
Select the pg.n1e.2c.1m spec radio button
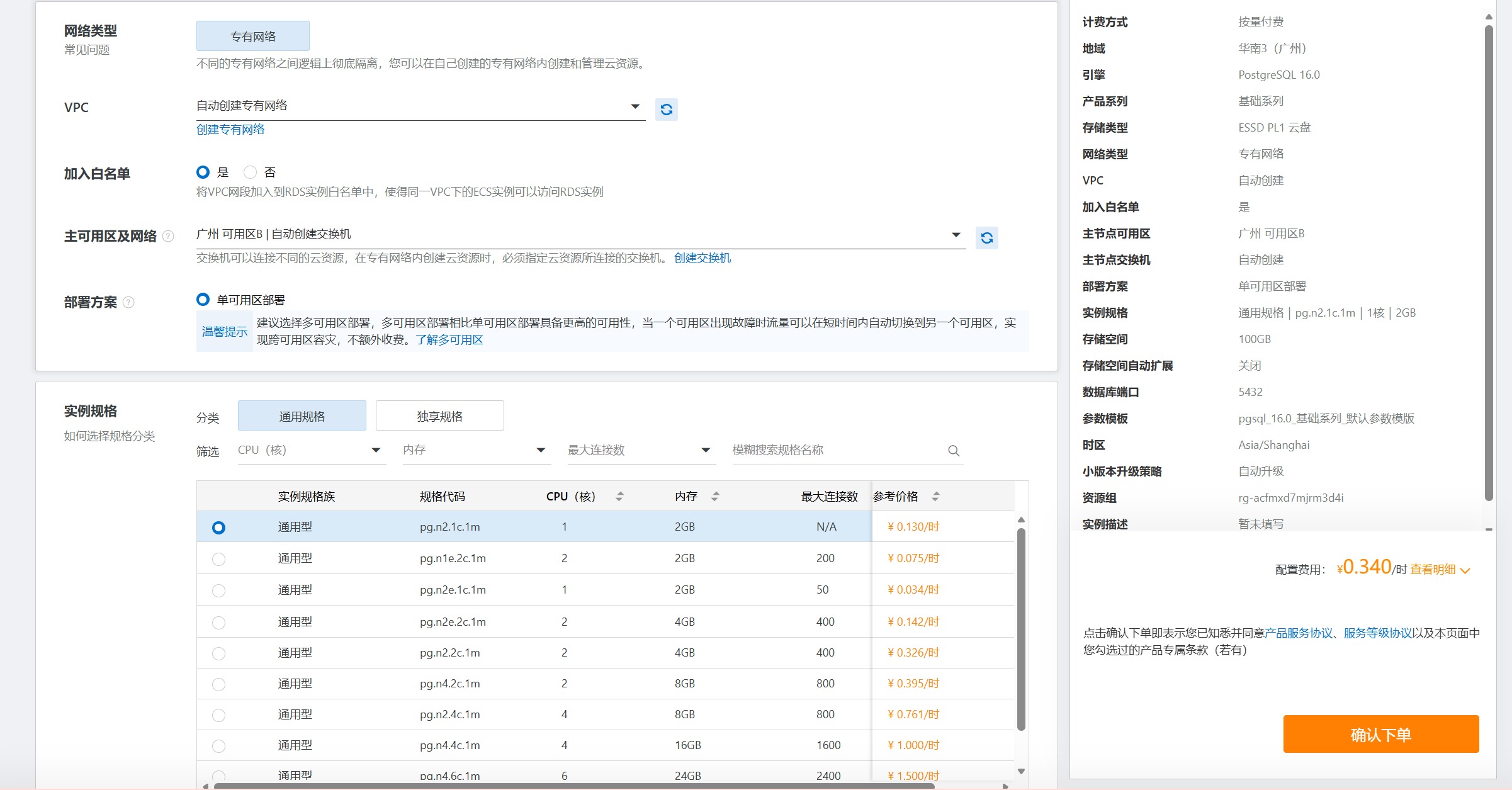tap(218, 559)
